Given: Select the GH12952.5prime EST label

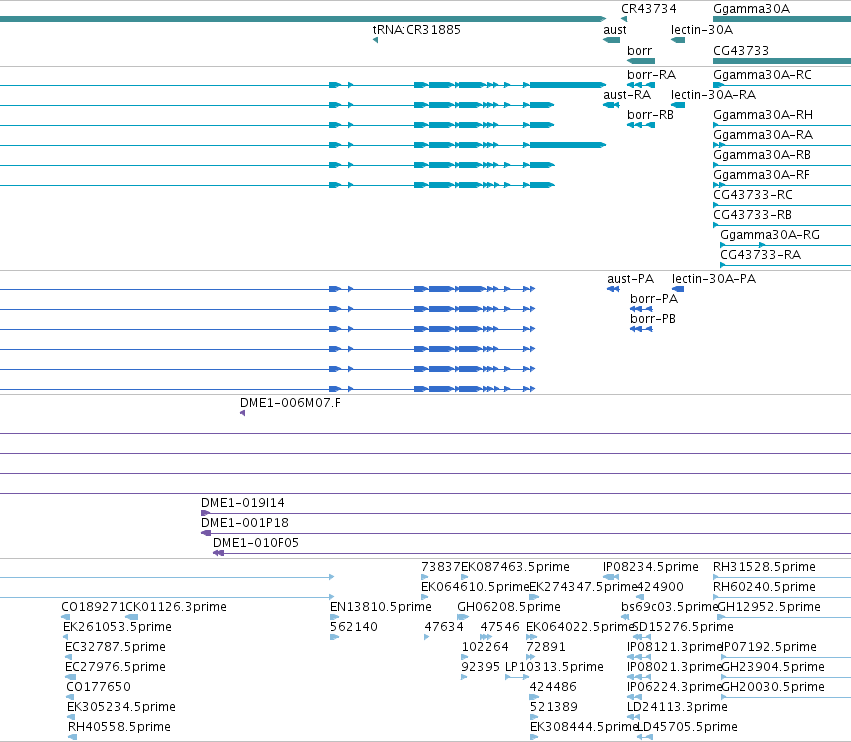Looking at the screenshot, I should 769,607.
